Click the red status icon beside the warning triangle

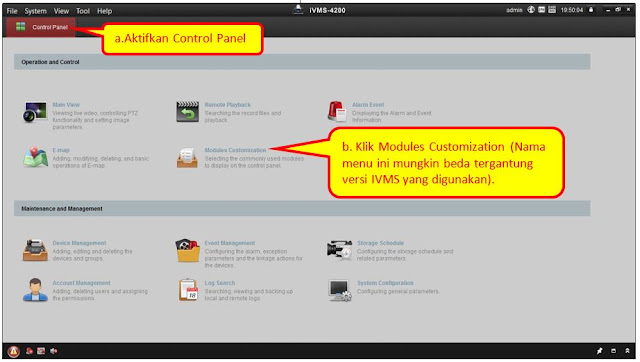(29, 351)
